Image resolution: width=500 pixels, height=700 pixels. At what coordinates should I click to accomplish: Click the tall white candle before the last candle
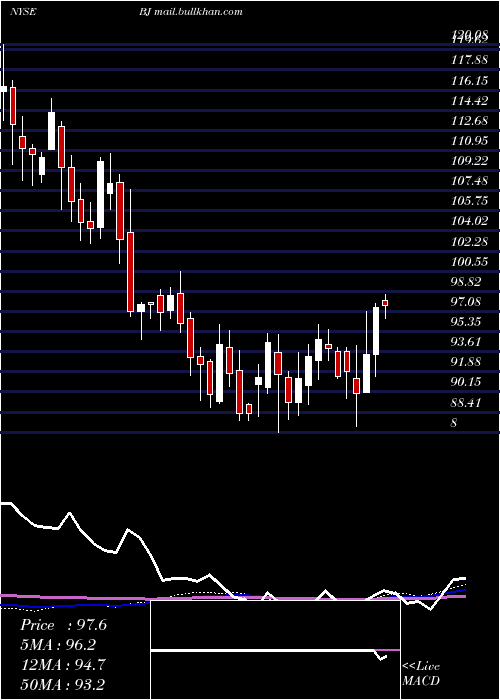pos(376,331)
